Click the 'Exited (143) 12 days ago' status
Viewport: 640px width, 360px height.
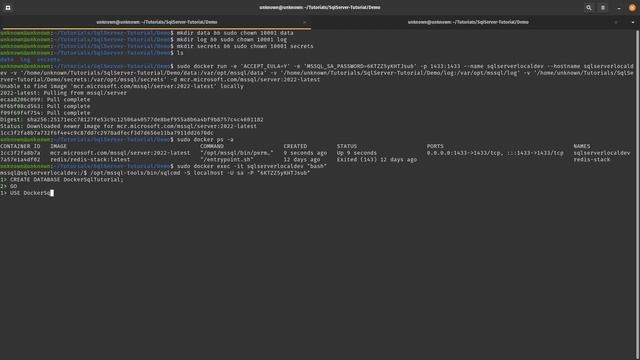pyautogui.click(x=377, y=160)
